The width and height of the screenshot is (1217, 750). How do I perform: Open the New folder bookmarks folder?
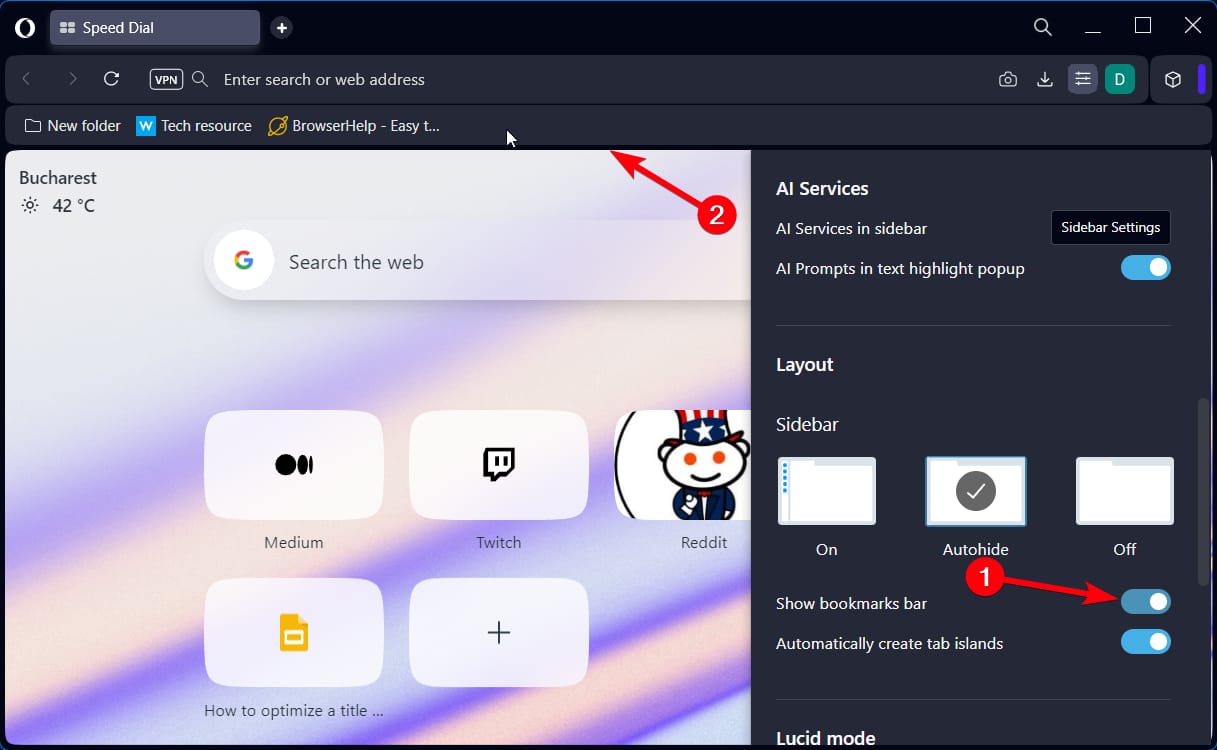72,126
